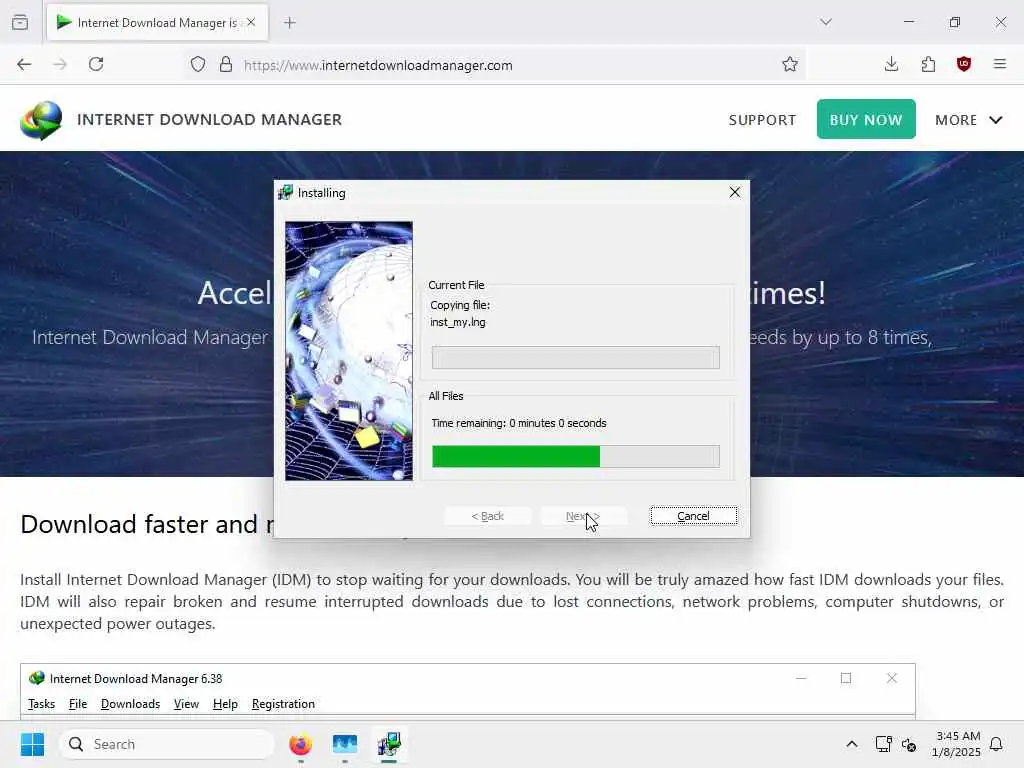The height and width of the screenshot is (768, 1024).
Task: Click 'Internet Download Manager 6.38' title text
Action: (x=136, y=679)
